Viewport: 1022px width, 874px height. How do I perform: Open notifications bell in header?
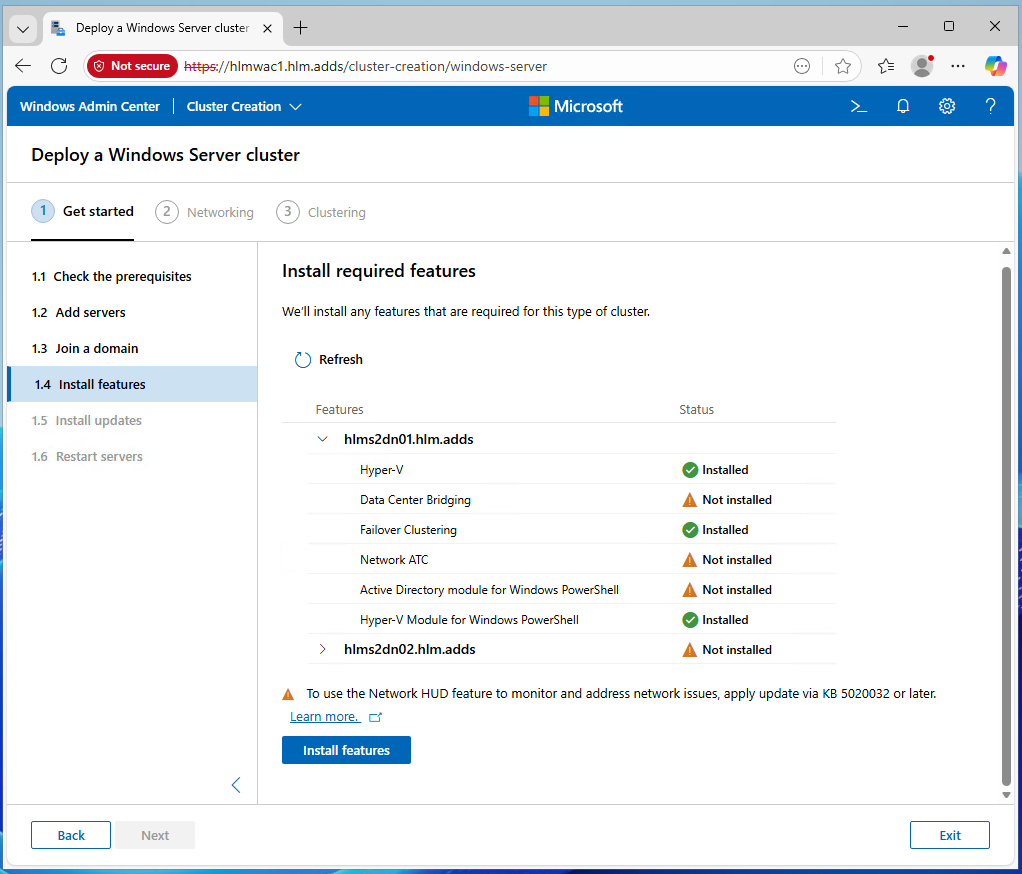coord(903,106)
